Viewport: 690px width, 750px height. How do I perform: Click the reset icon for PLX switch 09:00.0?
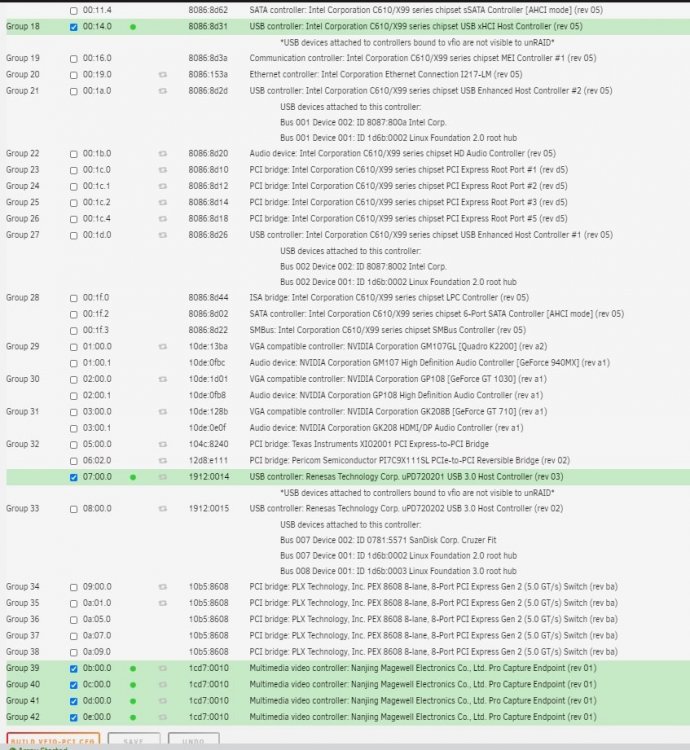[x=163, y=586]
